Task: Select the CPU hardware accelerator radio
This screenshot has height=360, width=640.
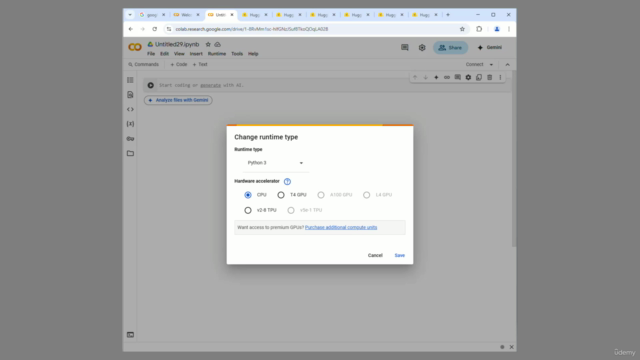Action: tap(248, 195)
